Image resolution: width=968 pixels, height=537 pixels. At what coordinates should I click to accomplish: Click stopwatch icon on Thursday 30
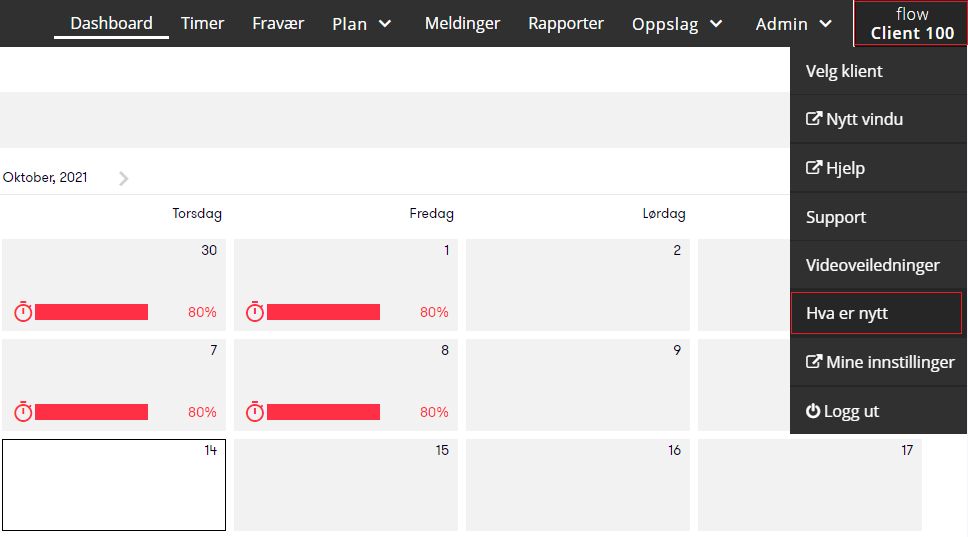pos(23,312)
